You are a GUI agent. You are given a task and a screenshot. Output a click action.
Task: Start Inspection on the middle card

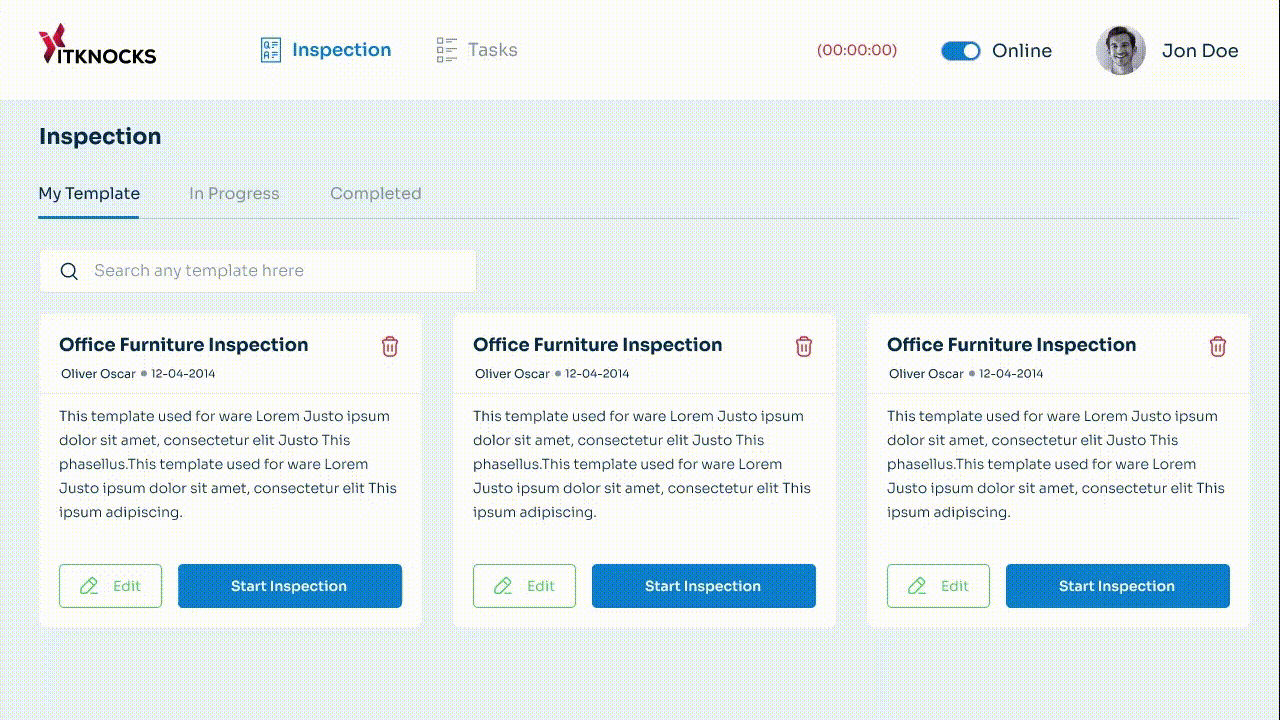pos(704,586)
